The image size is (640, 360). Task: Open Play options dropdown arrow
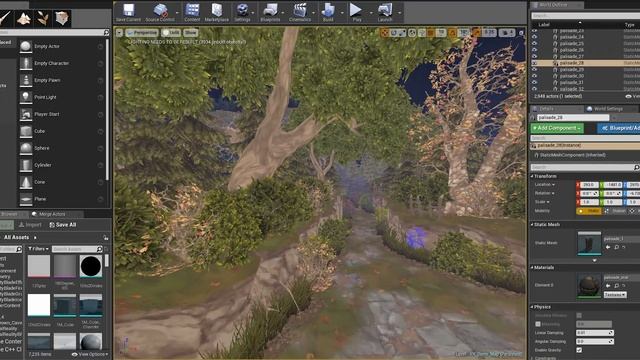point(371,13)
